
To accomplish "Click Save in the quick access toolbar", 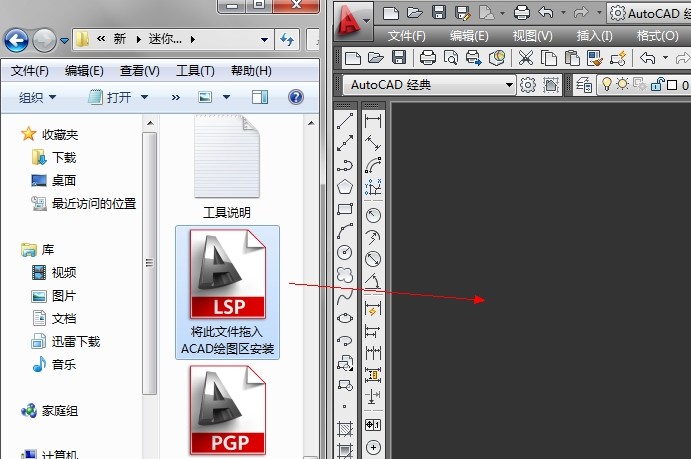I will click(x=438, y=13).
